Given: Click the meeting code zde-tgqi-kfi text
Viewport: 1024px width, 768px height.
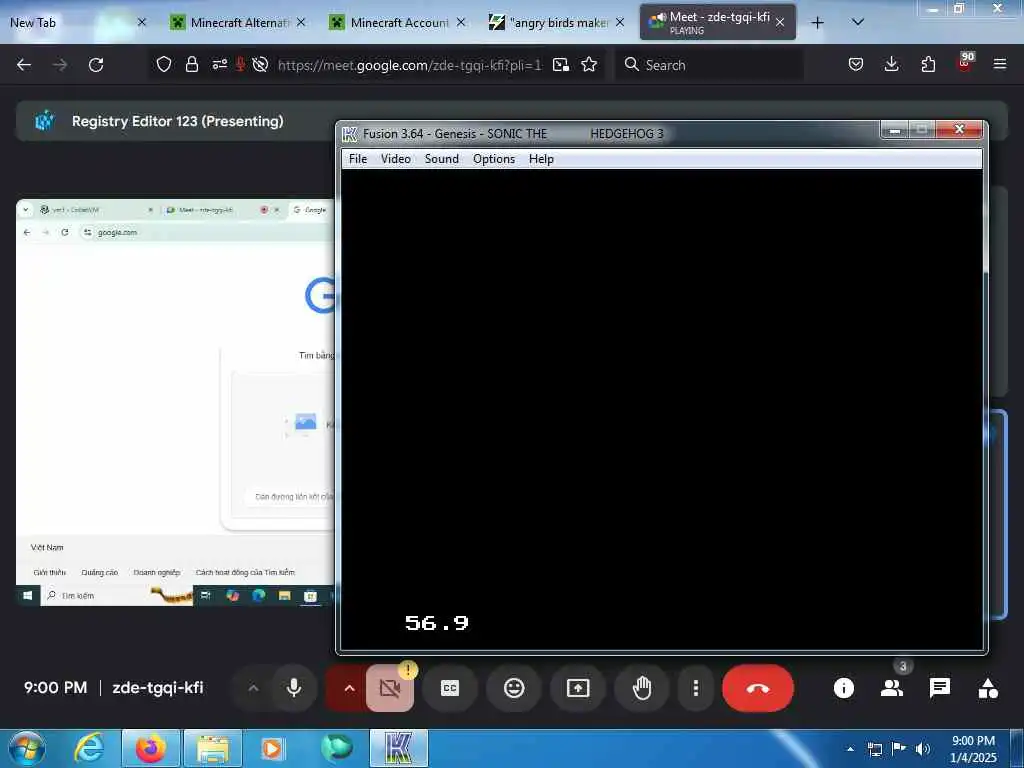Looking at the screenshot, I should click(158, 688).
